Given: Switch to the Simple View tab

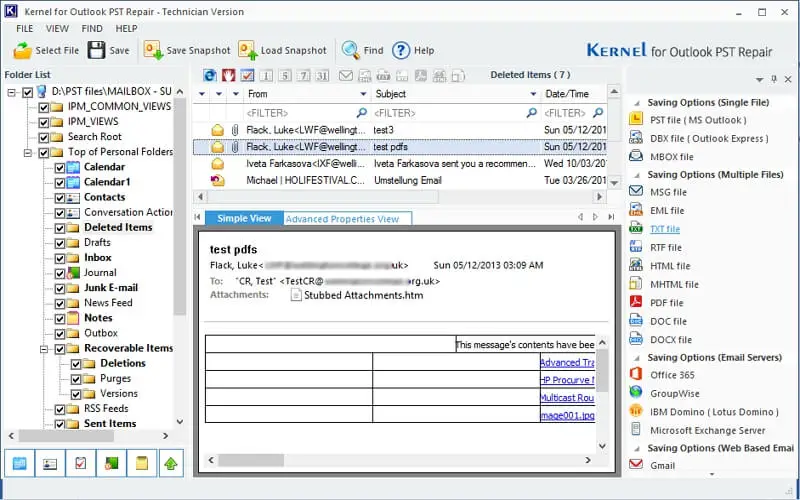Looking at the screenshot, I should (244, 218).
